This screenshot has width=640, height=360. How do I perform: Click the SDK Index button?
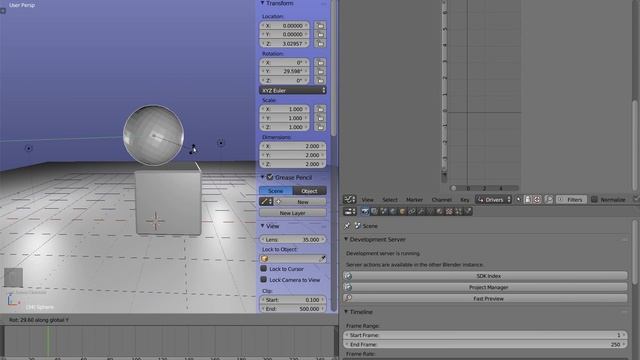click(x=485, y=276)
